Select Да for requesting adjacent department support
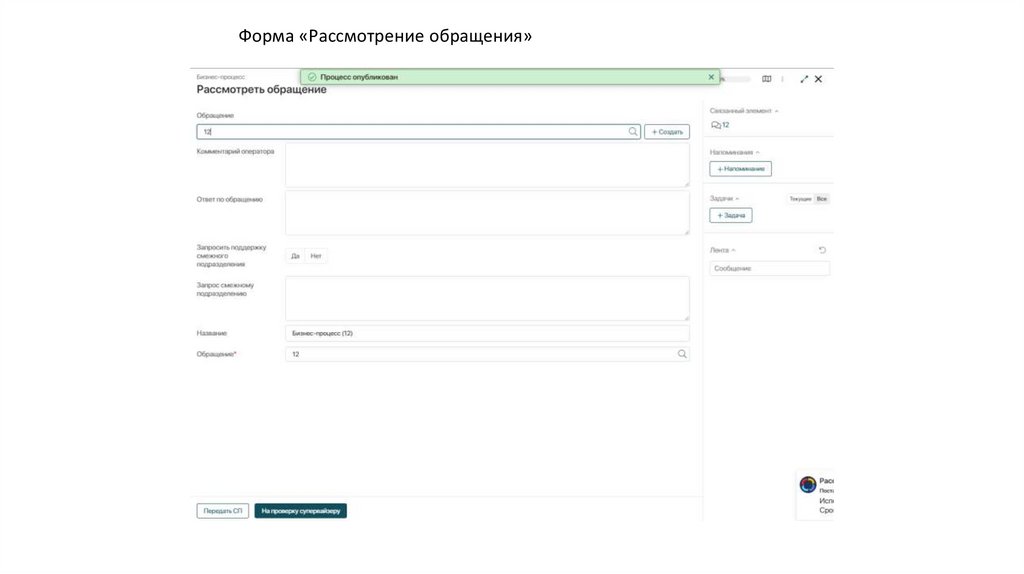The height and width of the screenshot is (574, 1024). [295, 256]
